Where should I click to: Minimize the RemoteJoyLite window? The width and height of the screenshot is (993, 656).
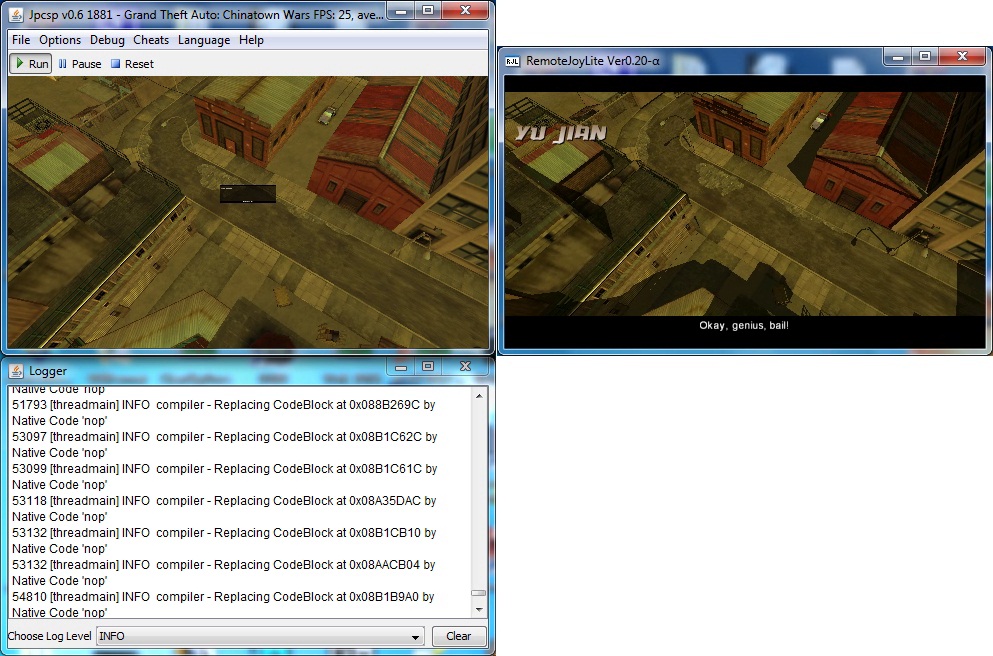(898, 57)
